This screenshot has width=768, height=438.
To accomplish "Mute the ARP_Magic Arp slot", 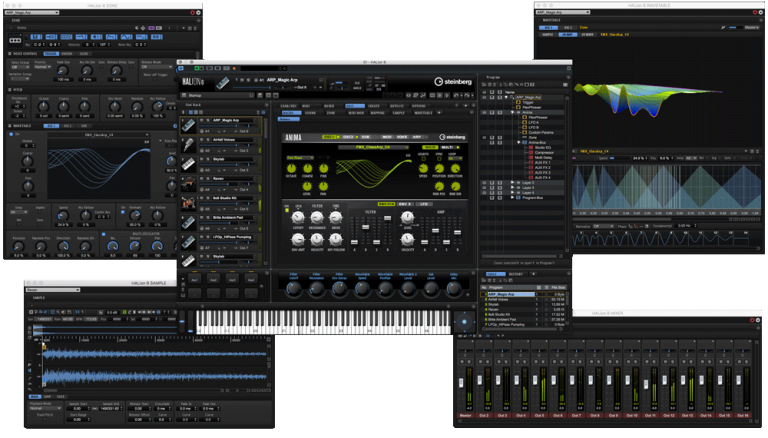I will pos(202,120).
